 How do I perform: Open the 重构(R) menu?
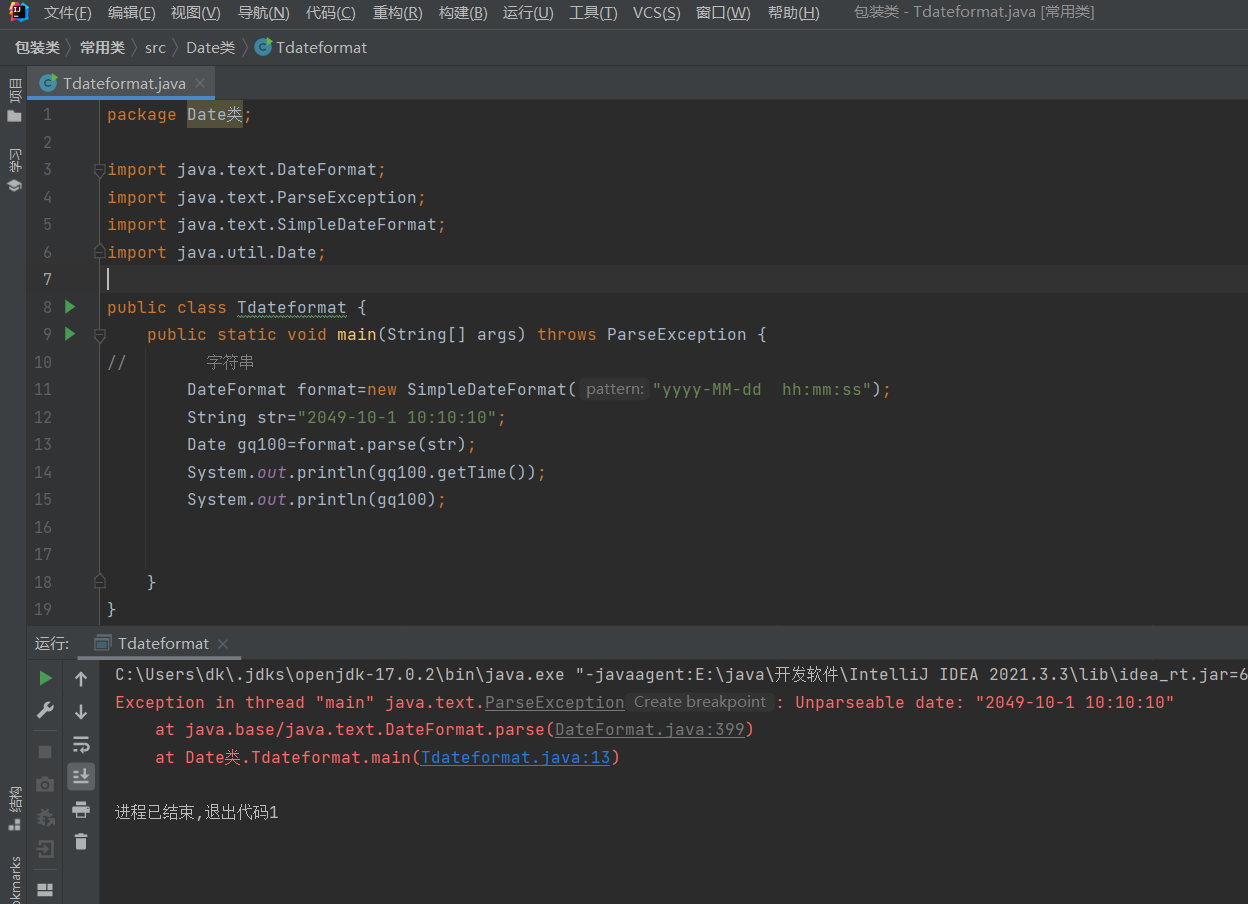click(x=397, y=13)
